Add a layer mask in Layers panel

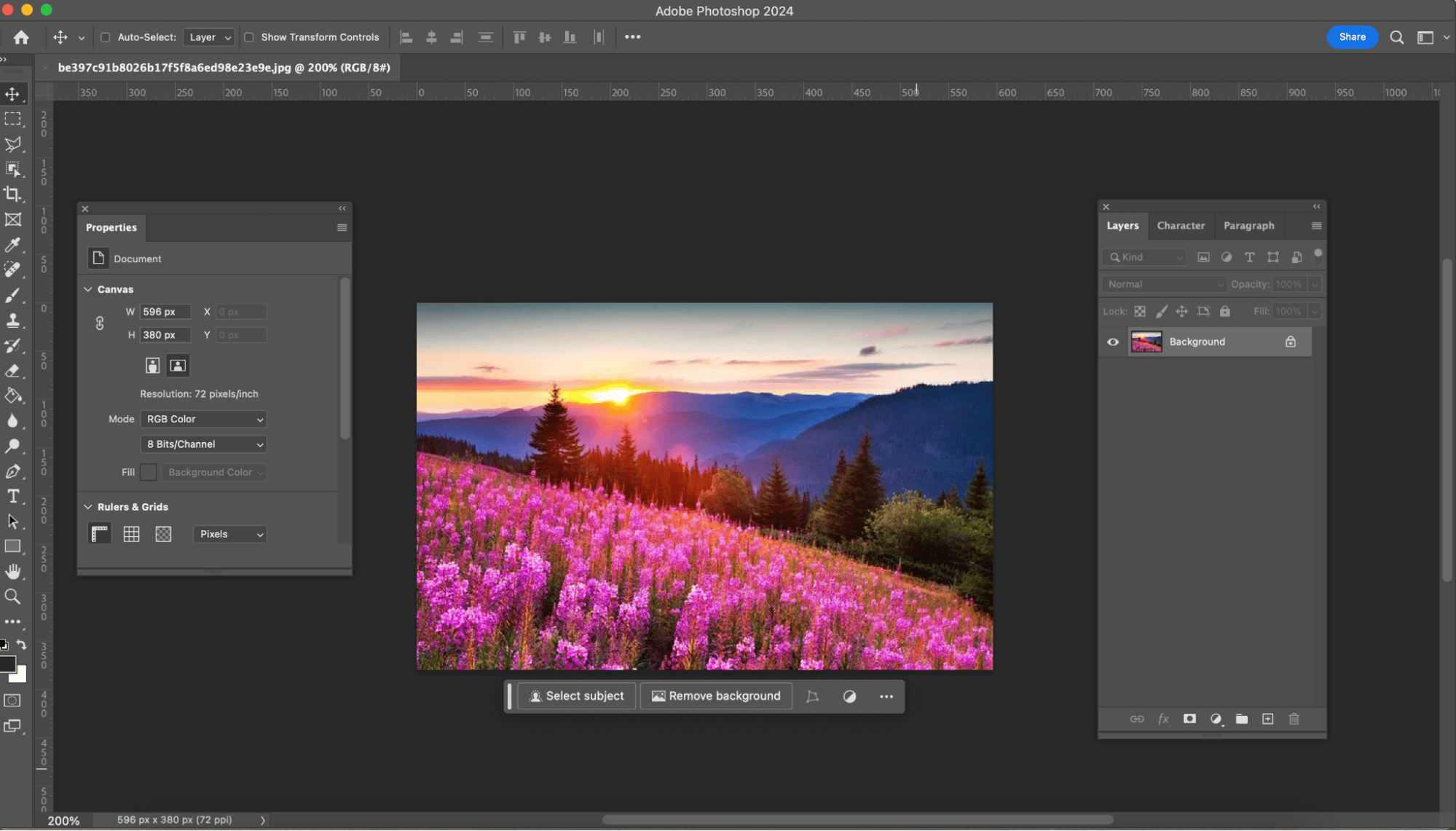click(1189, 719)
